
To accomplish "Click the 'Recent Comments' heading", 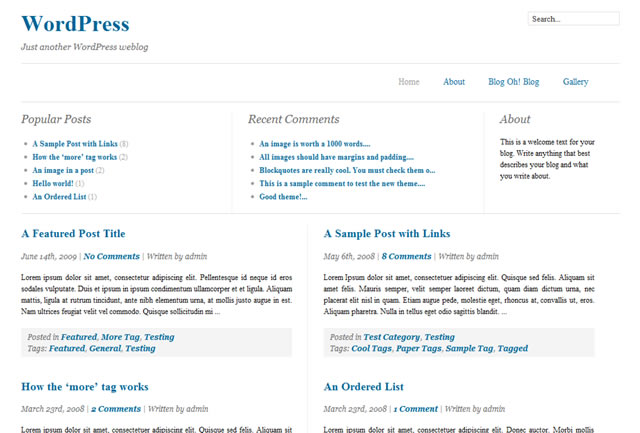I will click(x=293, y=119).
